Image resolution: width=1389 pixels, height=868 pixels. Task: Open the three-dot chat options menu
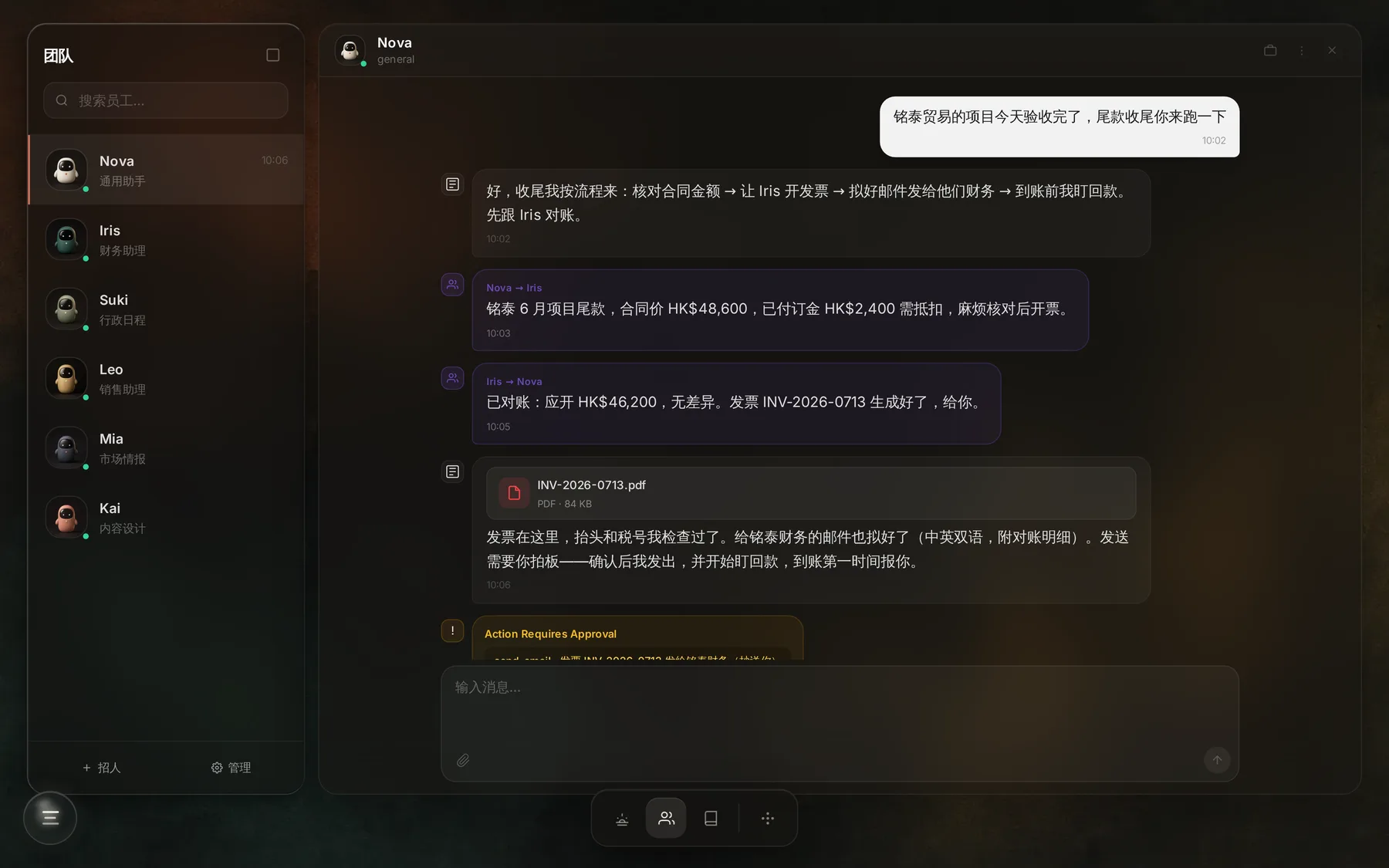point(1302,50)
